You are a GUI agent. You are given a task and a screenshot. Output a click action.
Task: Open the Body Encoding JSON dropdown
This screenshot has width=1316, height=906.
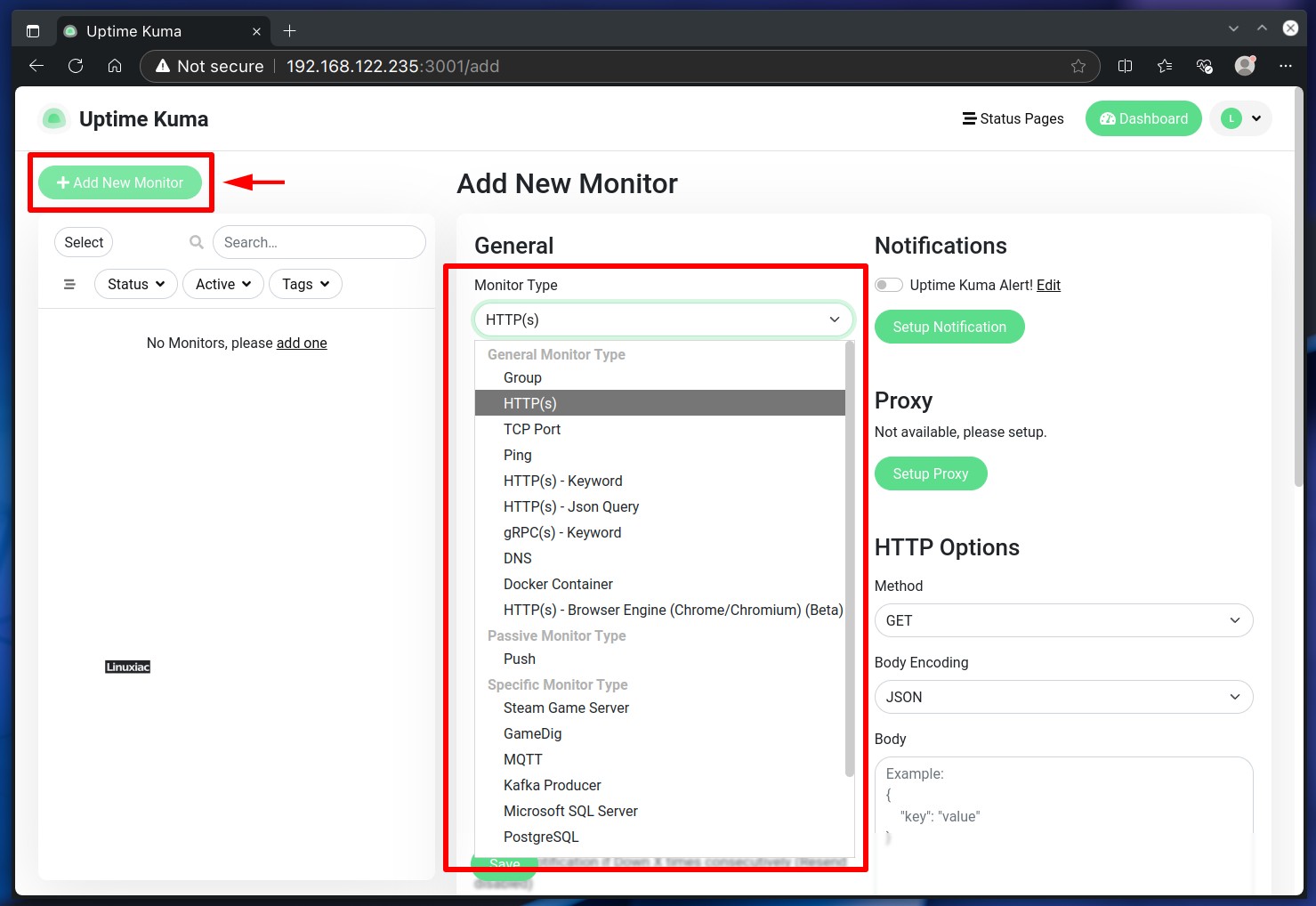pos(1063,697)
